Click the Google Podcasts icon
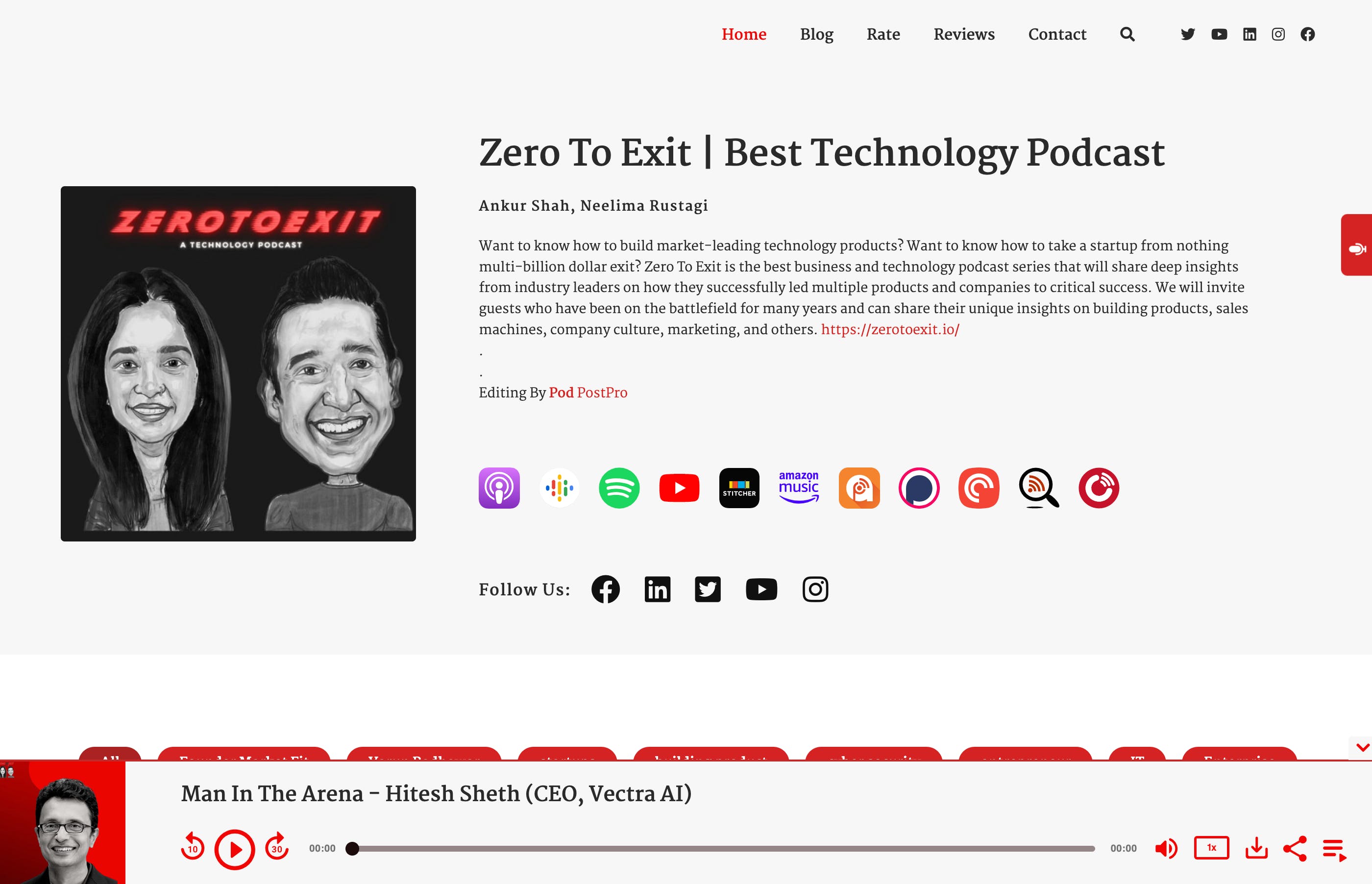1372x884 pixels. 559,488
